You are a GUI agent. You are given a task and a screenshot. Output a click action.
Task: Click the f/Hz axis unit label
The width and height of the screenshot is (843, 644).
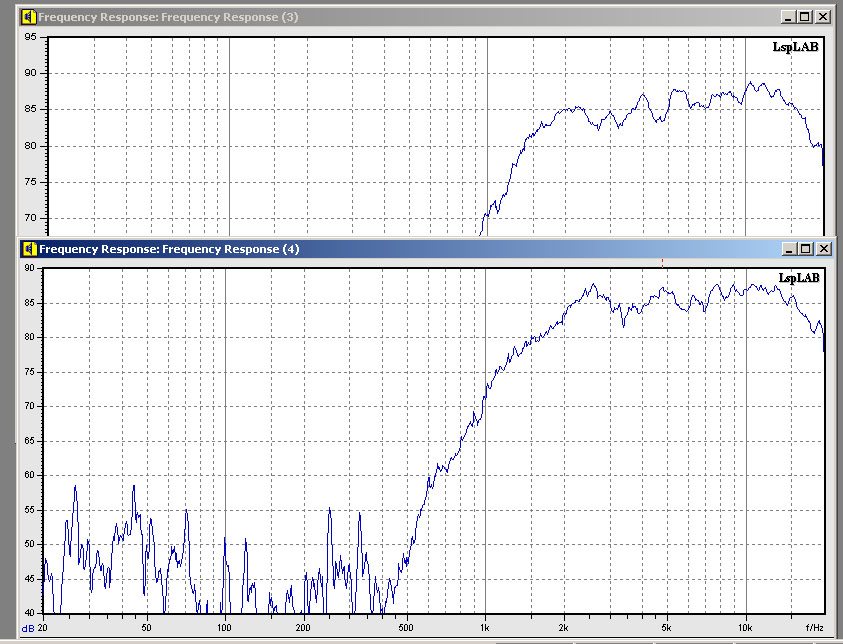coord(815,628)
